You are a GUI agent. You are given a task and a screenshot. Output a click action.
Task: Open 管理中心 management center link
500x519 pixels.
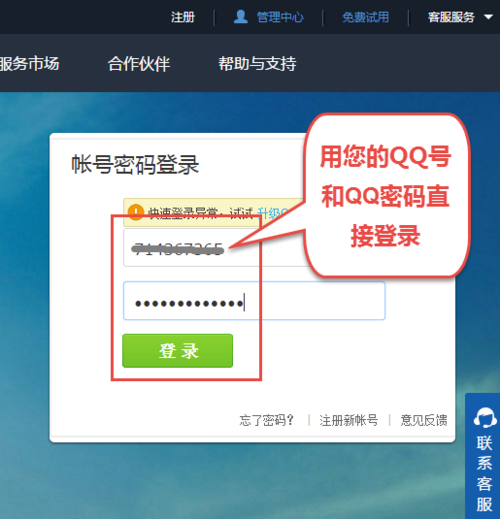(280, 17)
